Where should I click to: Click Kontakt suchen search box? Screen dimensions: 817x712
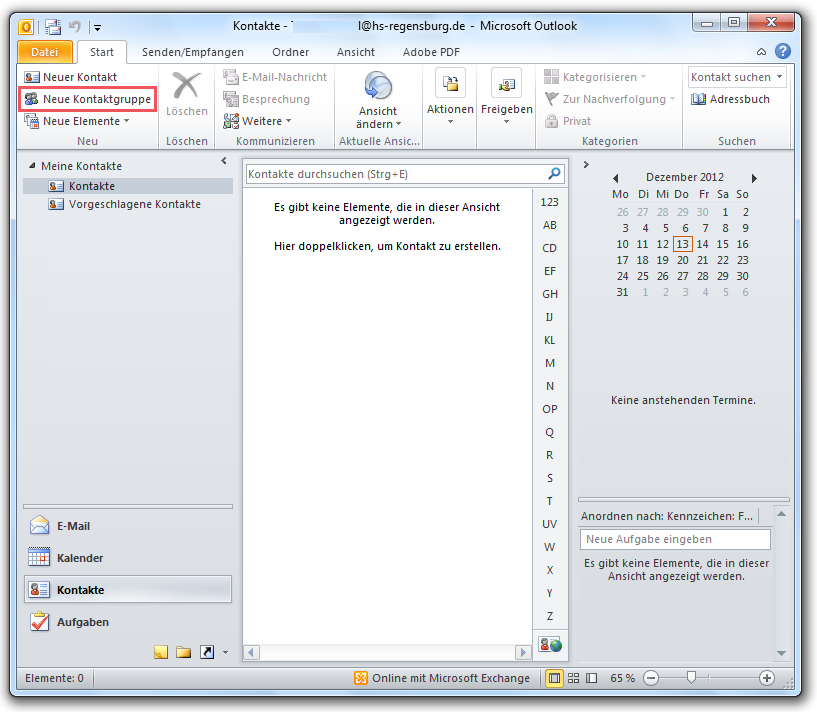(737, 77)
